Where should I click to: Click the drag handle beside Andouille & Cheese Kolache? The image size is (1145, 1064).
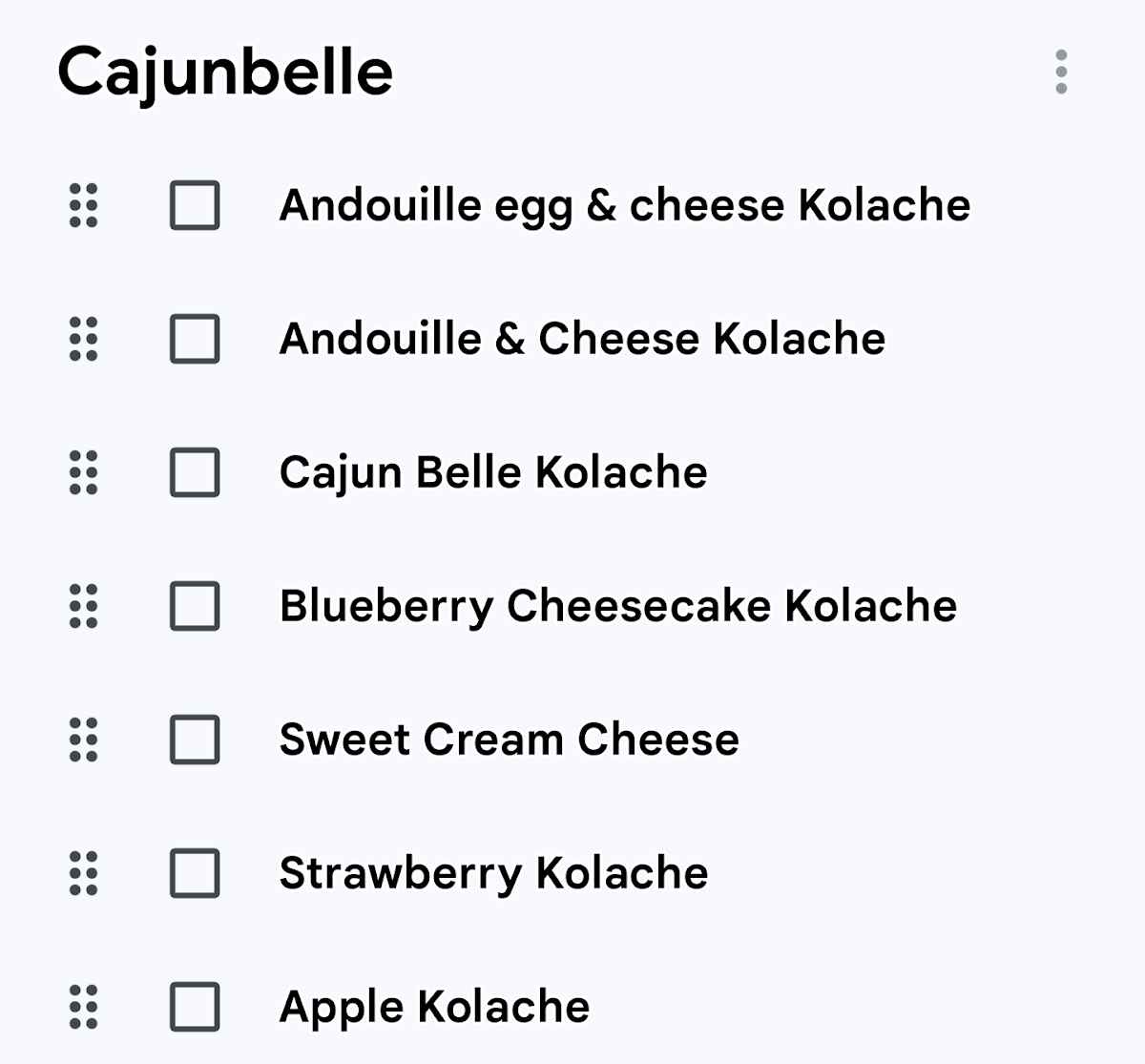click(x=84, y=339)
